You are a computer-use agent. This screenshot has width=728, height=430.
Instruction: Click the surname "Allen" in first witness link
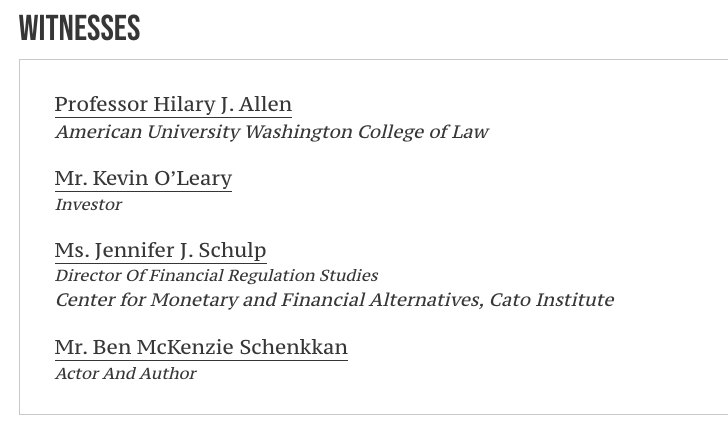(x=265, y=104)
